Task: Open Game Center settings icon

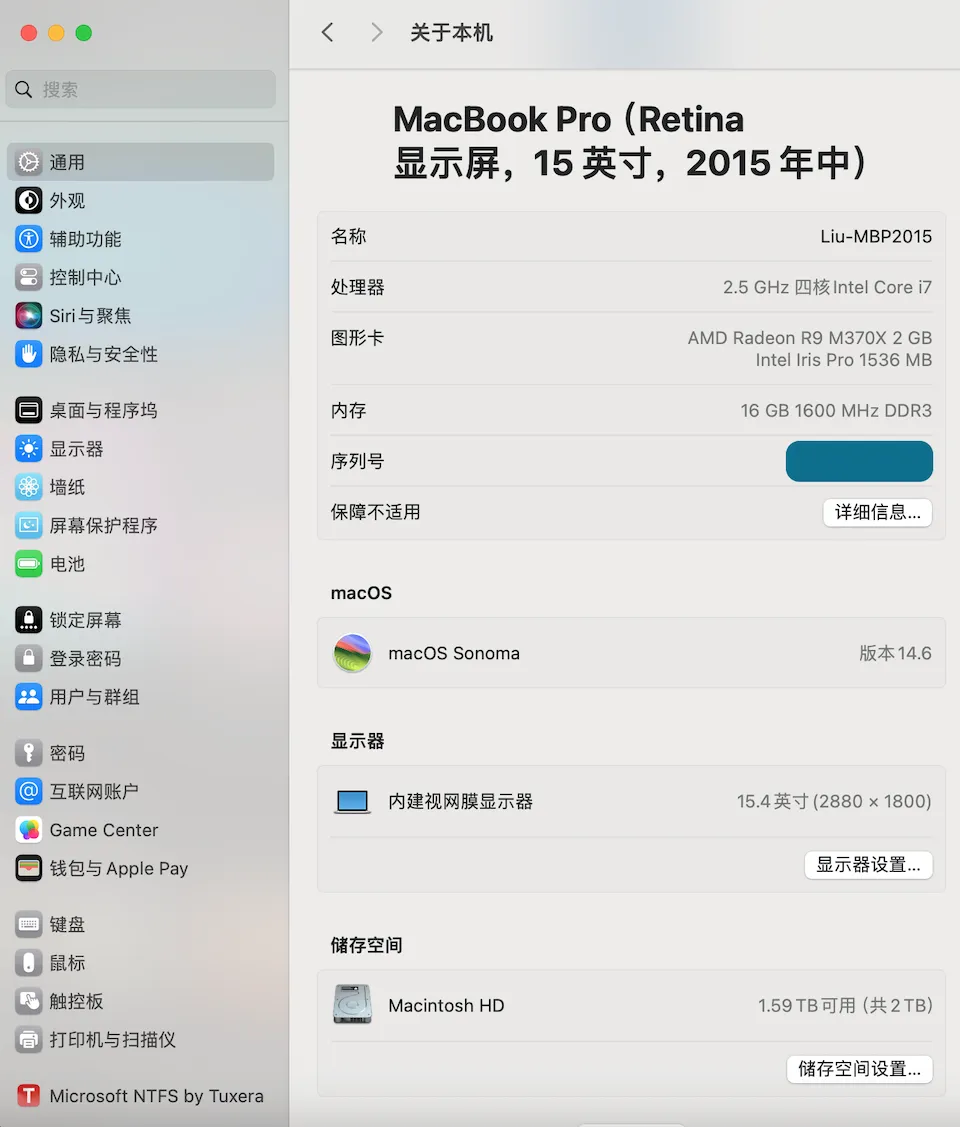Action: coord(27,830)
